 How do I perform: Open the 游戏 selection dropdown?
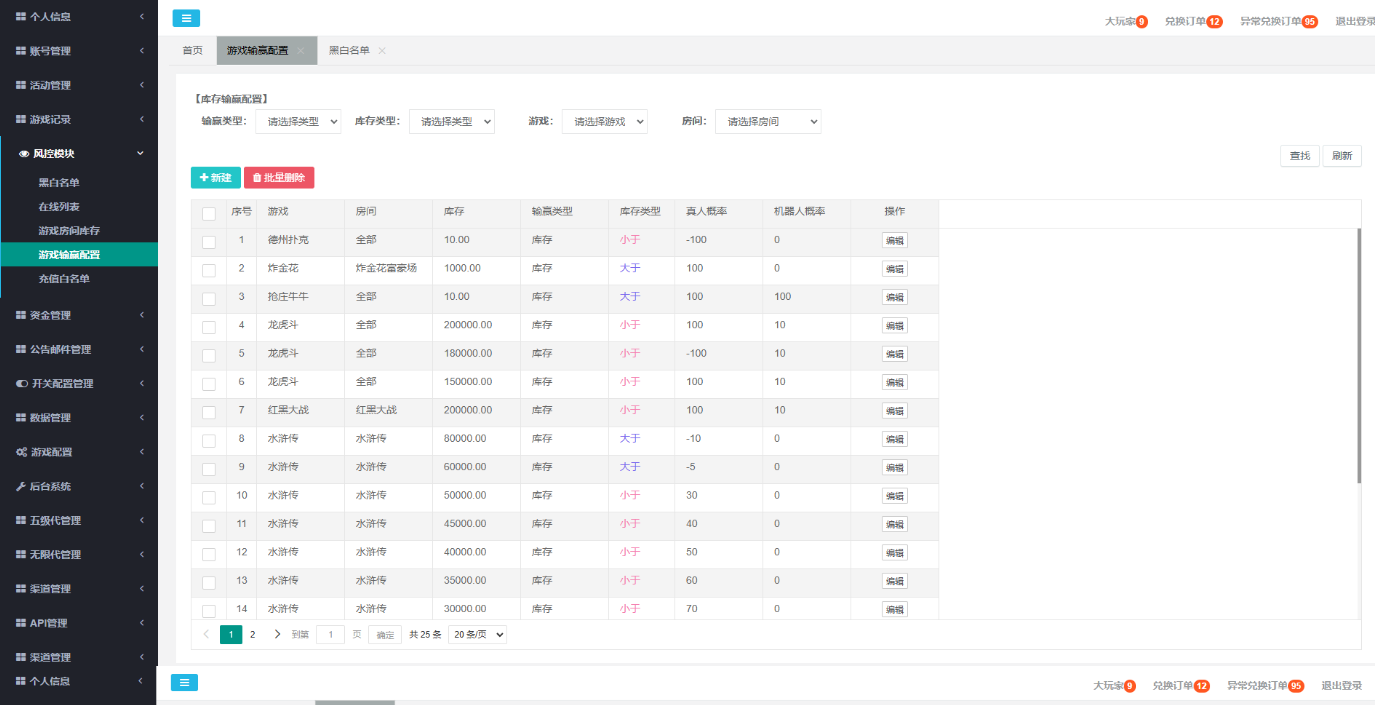[x=604, y=120]
